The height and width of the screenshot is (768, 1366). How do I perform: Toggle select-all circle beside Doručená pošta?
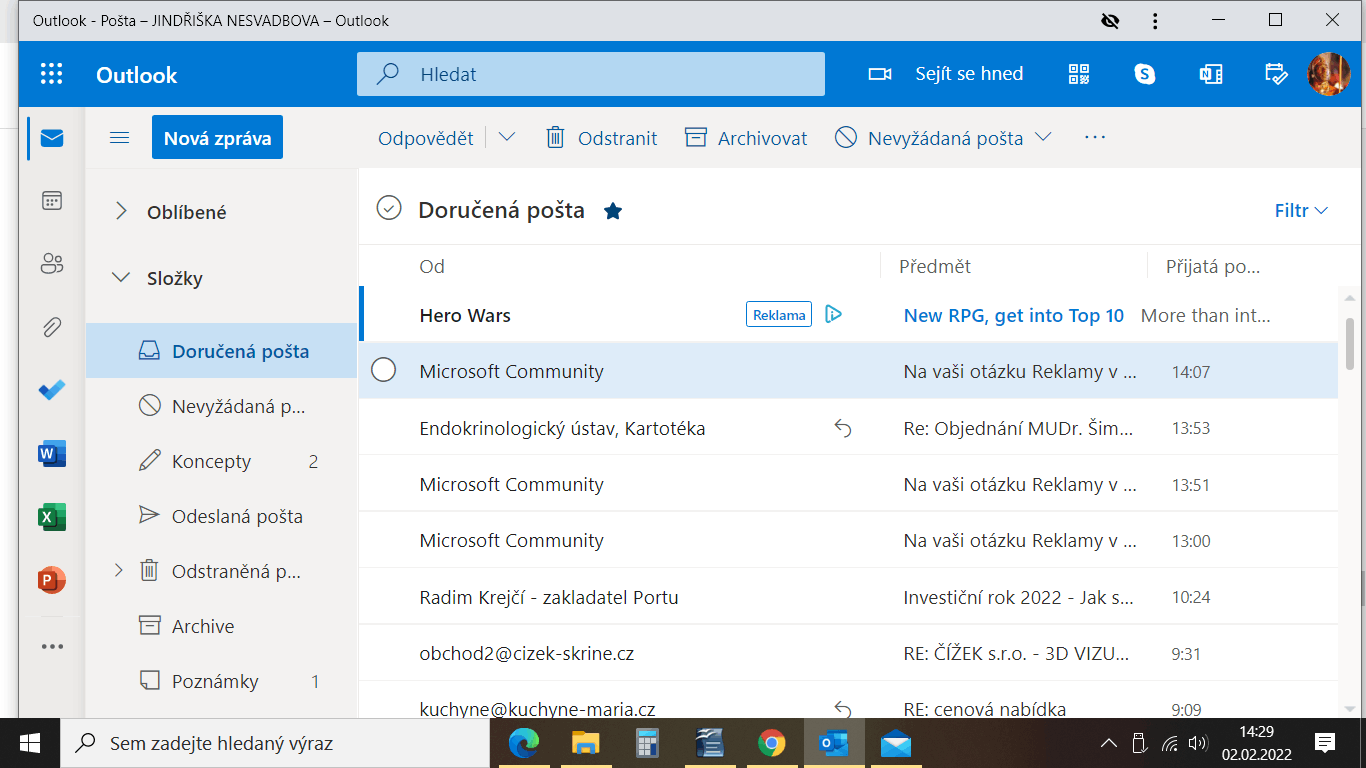tap(388, 208)
